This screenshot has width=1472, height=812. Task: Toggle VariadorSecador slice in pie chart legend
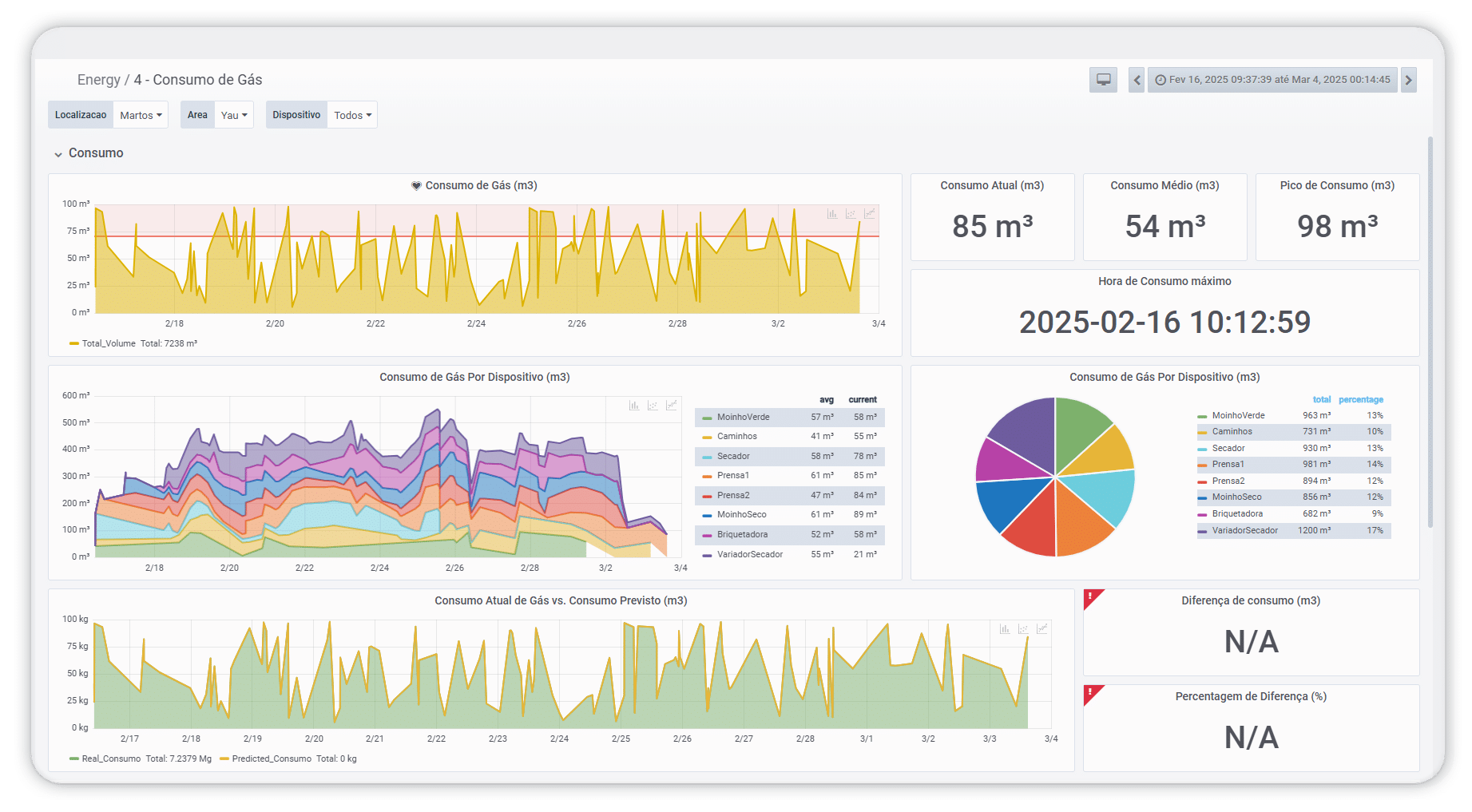tap(1244, 531)
